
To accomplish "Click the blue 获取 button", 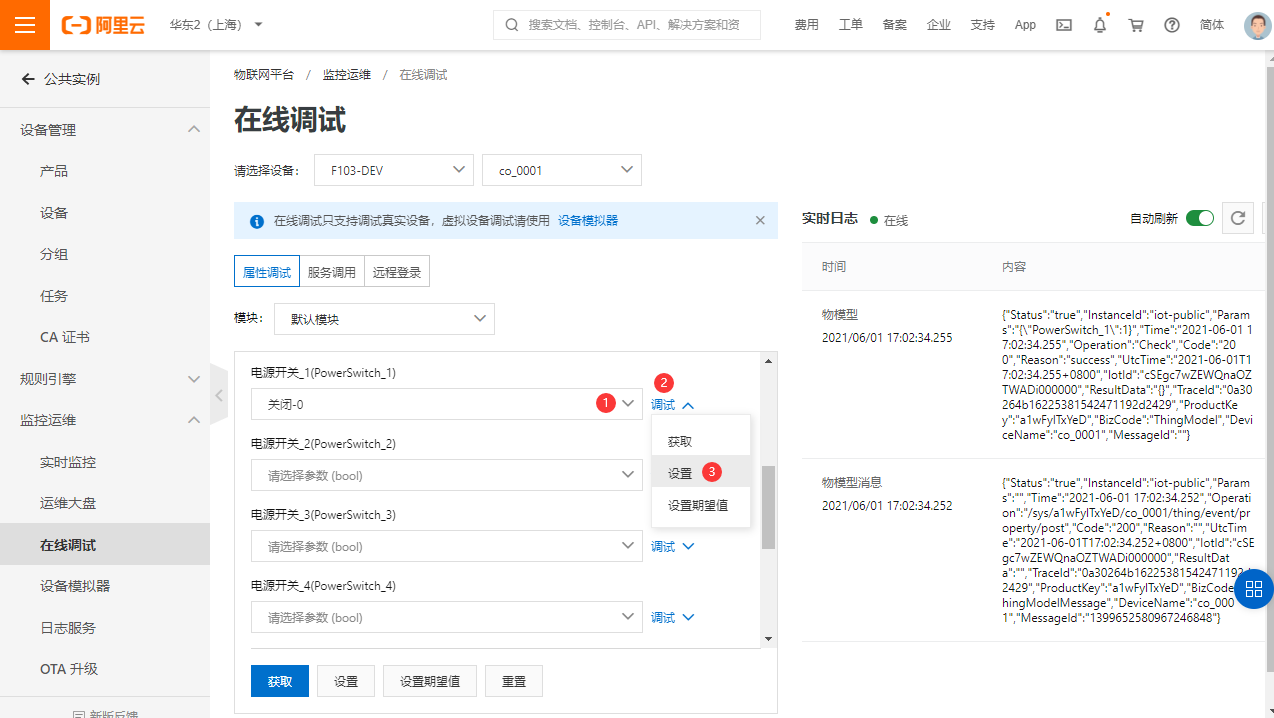I will point(280,680).
